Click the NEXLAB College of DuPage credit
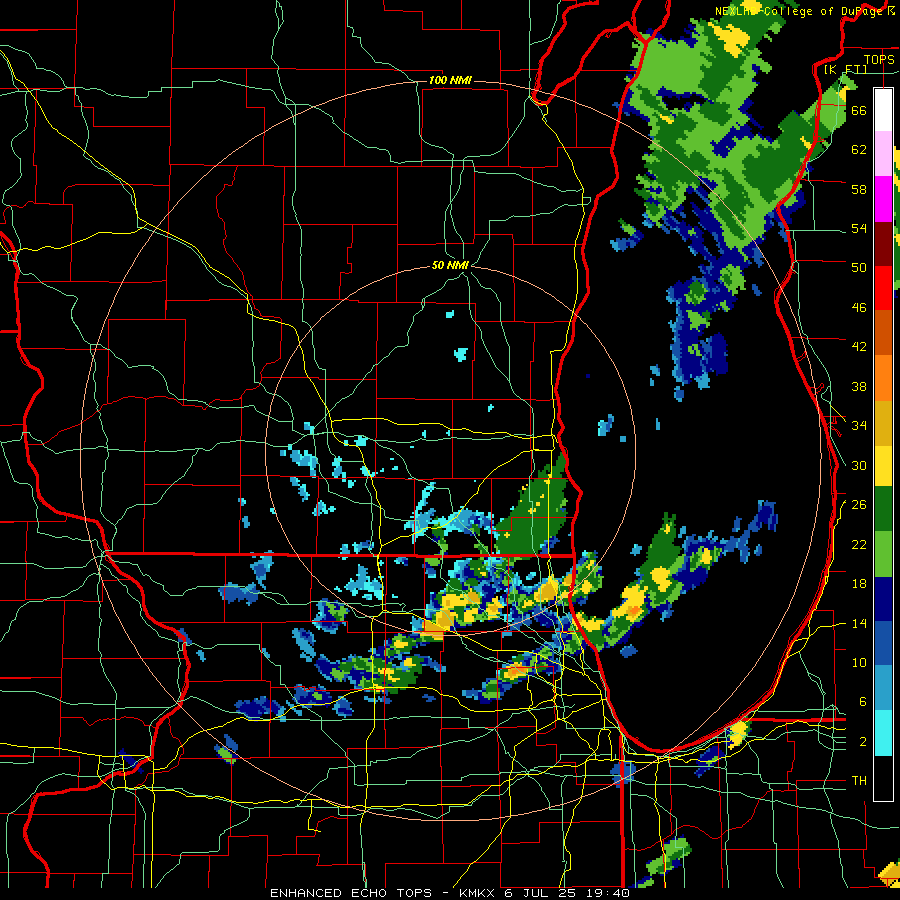The height and width of the screenshot is (900, 900). point(805,11)
